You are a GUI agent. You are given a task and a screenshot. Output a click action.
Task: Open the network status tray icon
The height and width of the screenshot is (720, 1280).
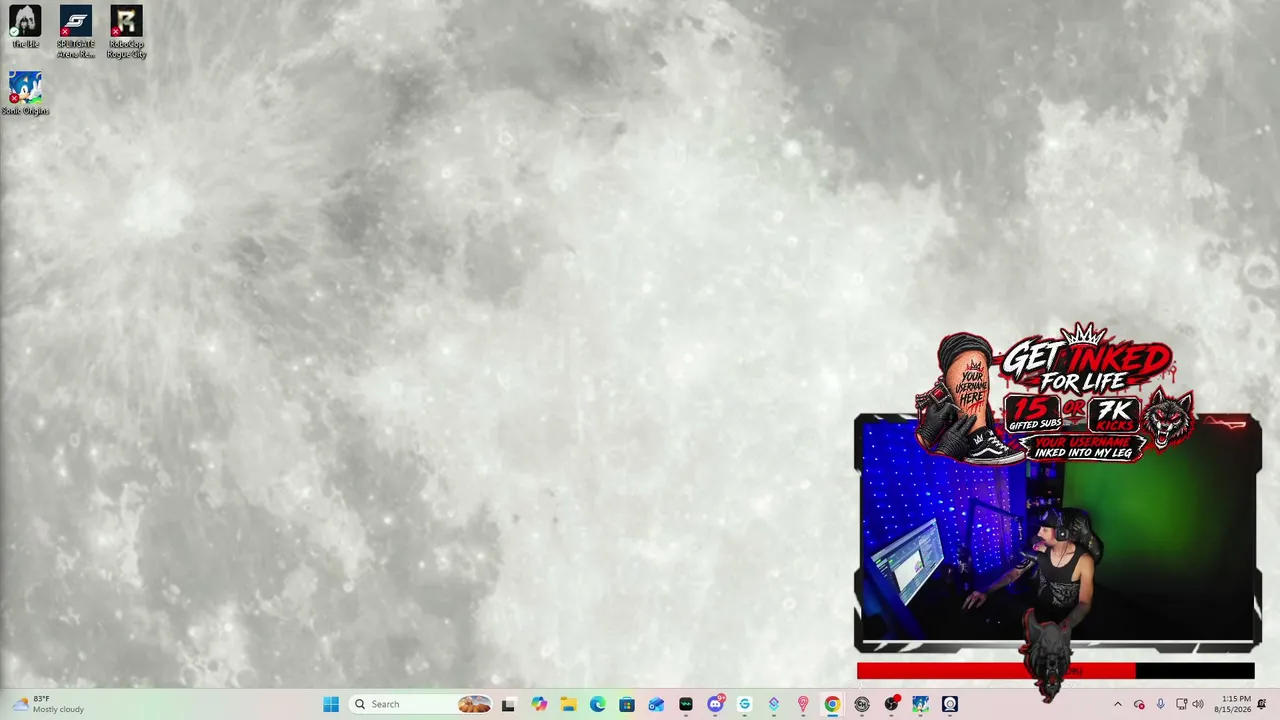[x=1181, y=704]
